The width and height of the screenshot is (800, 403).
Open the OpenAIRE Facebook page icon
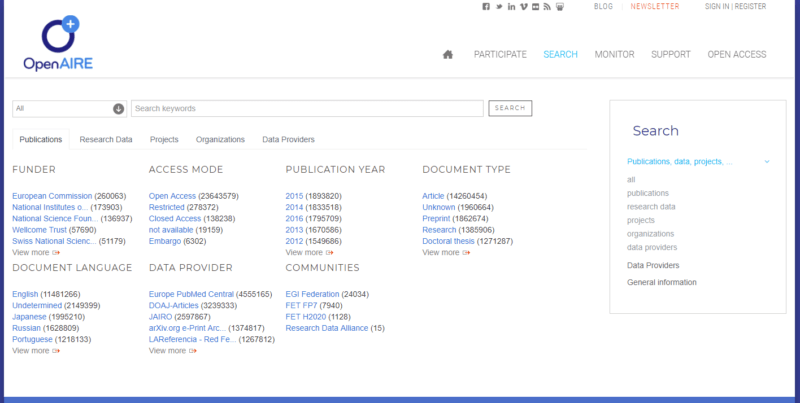point(486,7)
